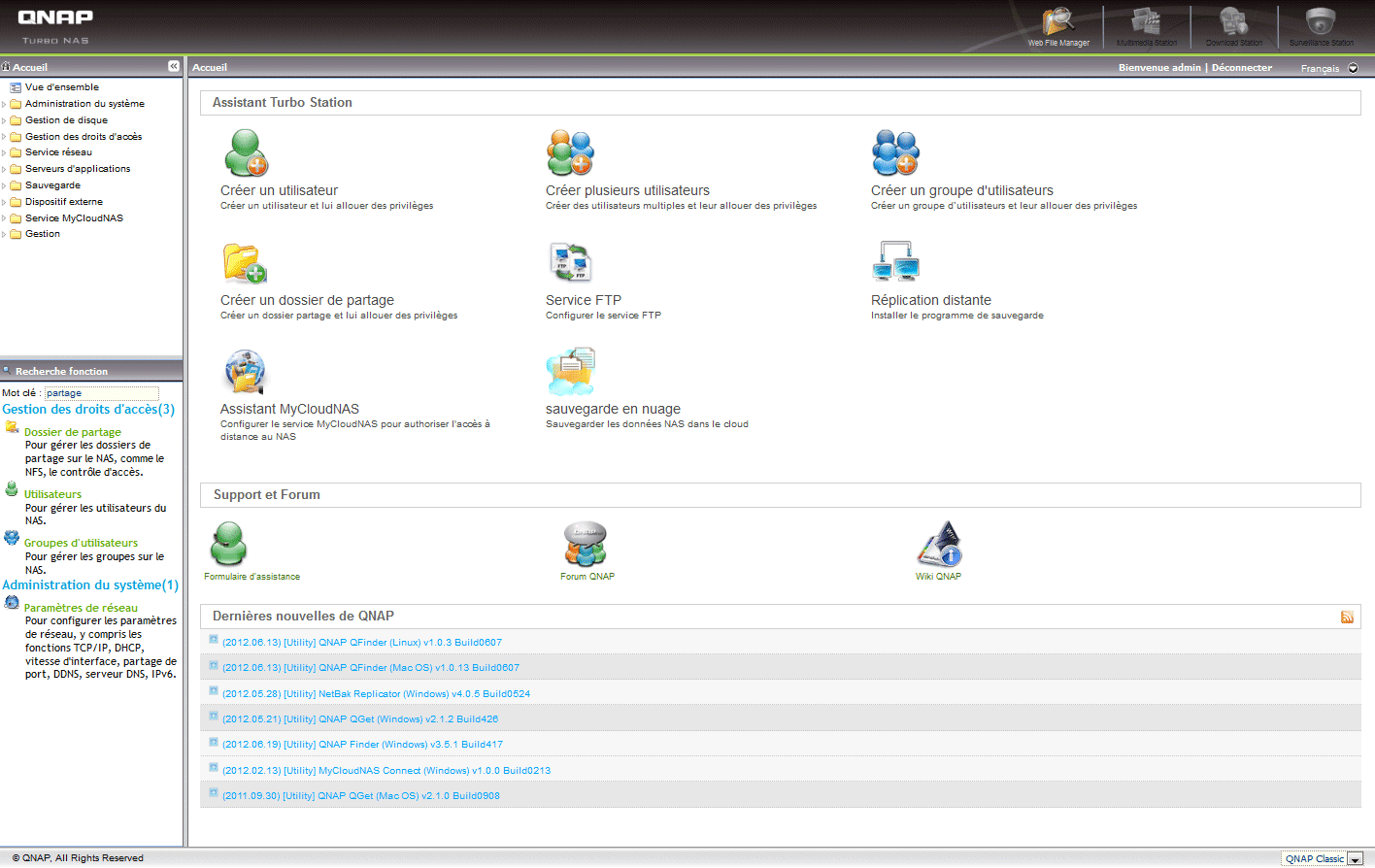Click Bienvenue admin text
This screenshot has height=868, width=1375.
pyautogui.click(x=1159, y=68)
